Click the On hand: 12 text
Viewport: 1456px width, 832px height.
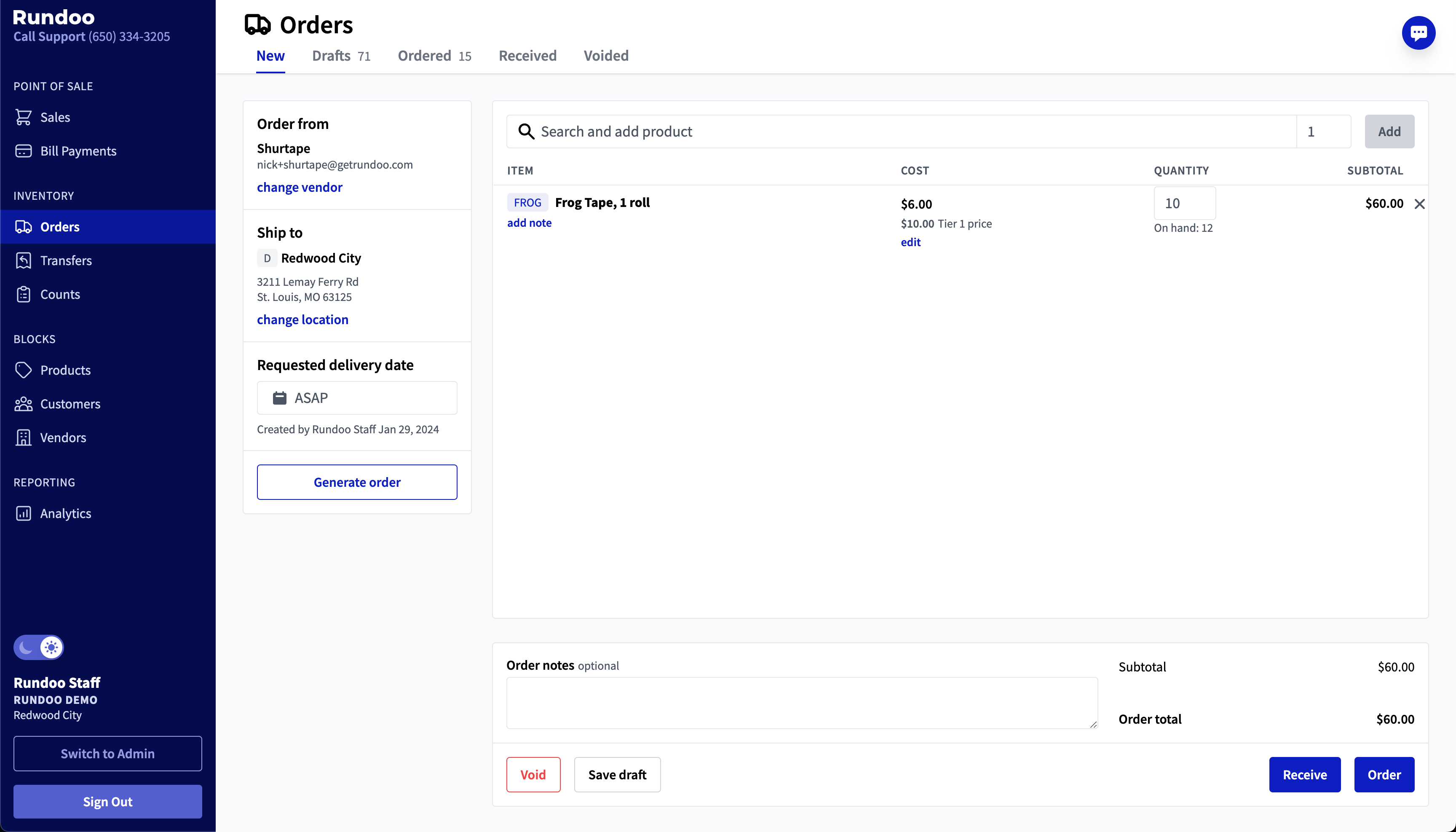pos(1183,228)
